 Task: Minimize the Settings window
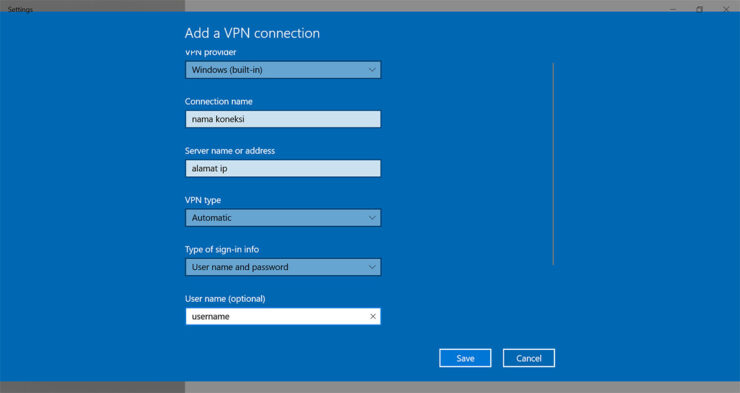point(673,9)
